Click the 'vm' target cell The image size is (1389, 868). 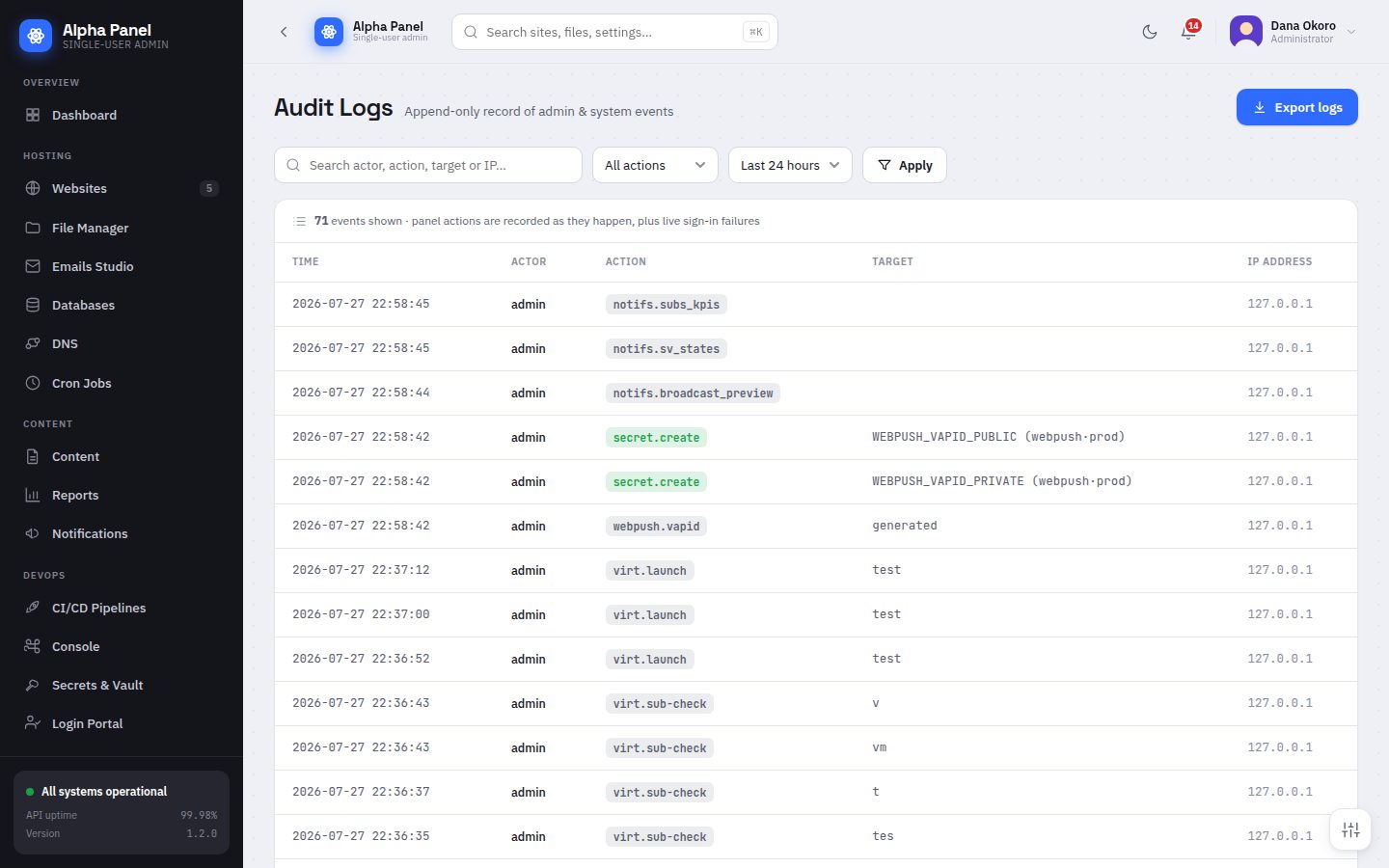[x=880, y=747]
